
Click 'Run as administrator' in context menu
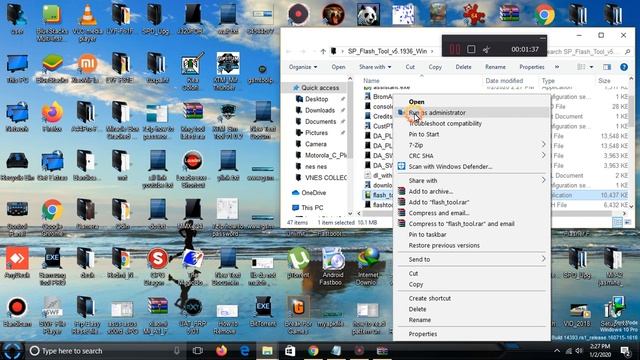coord(437,113)
